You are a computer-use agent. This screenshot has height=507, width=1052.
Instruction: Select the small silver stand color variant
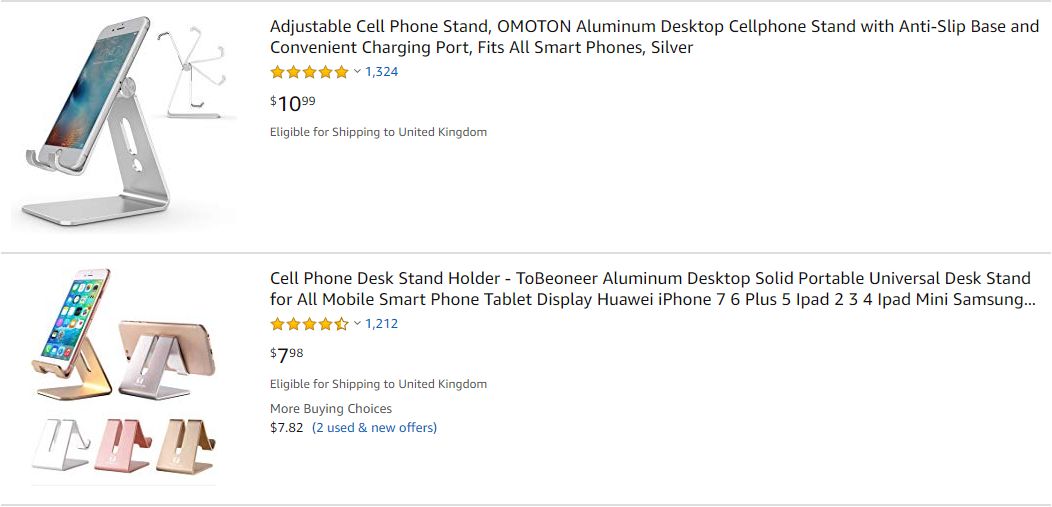(x=60, y=443)
